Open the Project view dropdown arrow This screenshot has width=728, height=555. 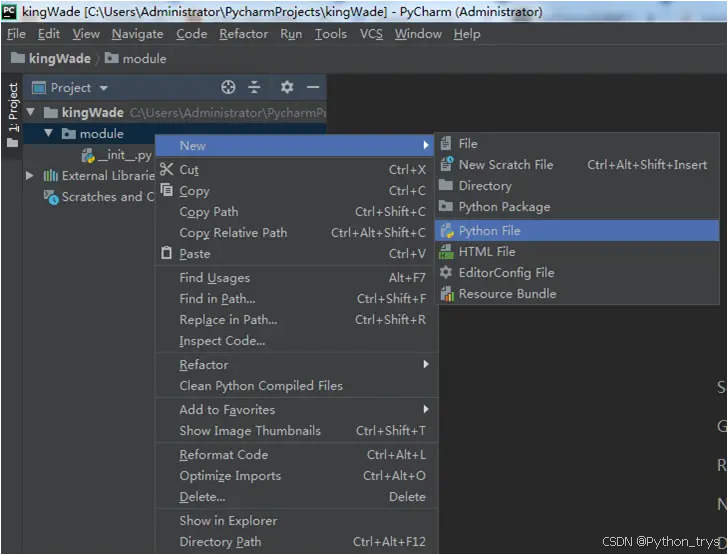(104, 88)
